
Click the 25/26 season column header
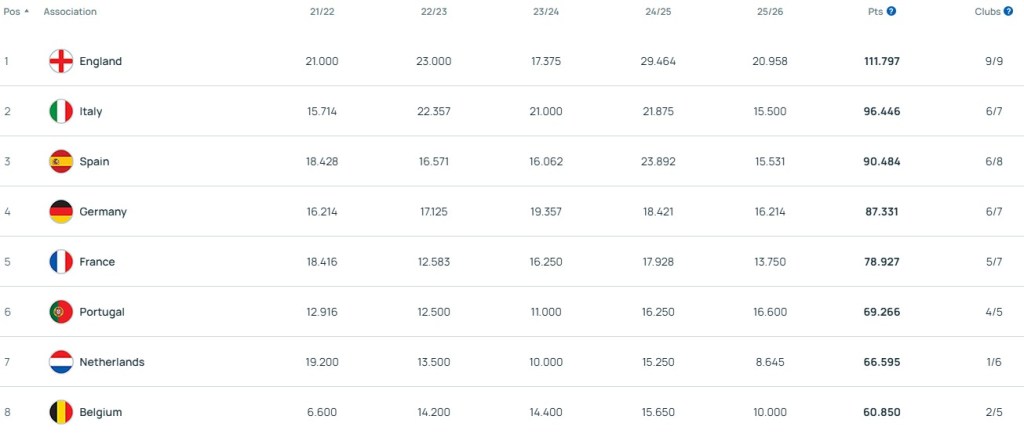coord(770,11)
